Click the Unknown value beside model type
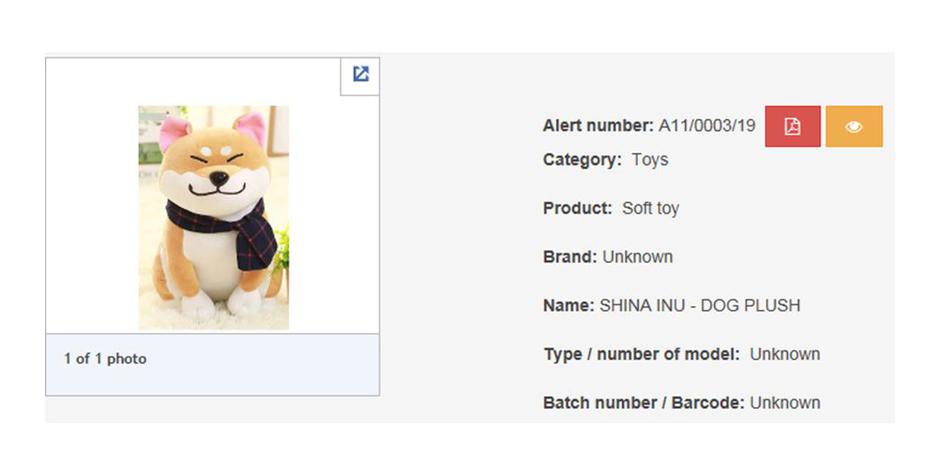Viewport: 940px width, 470px height. pyautogui.click(x=785, y=354)
